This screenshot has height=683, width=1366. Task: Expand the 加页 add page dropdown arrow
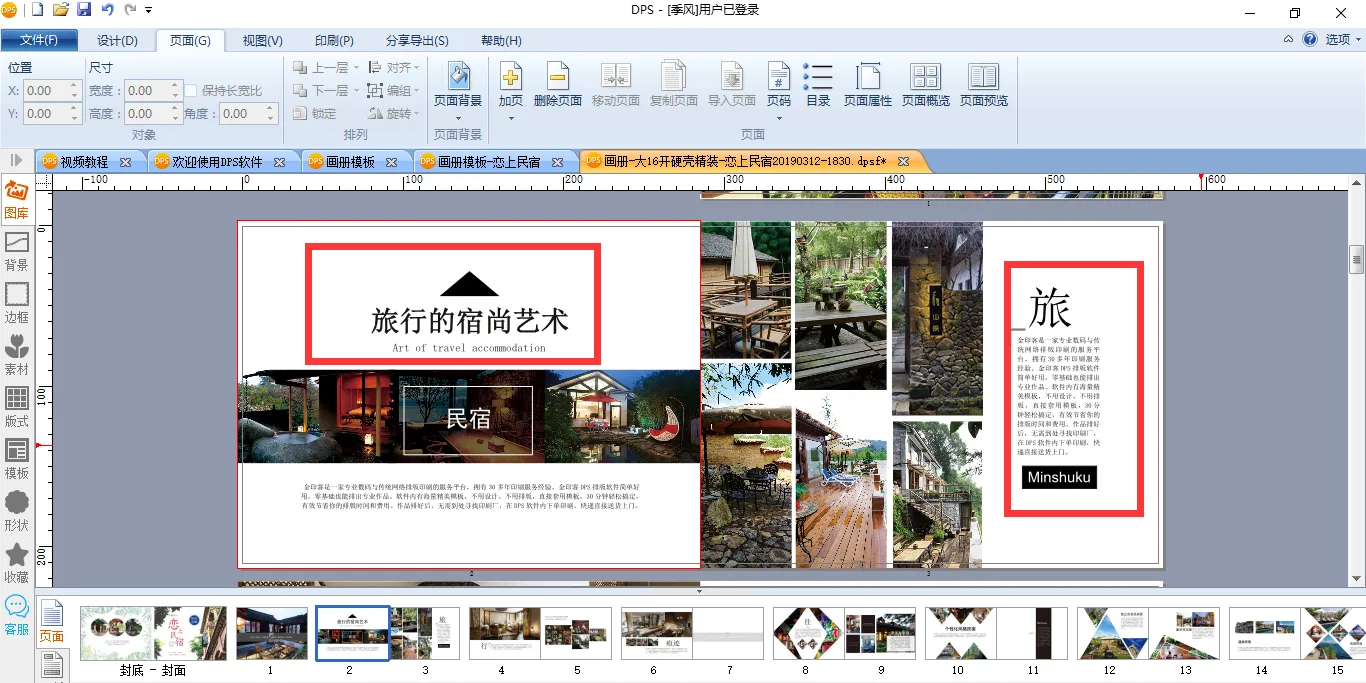(511, 118)
